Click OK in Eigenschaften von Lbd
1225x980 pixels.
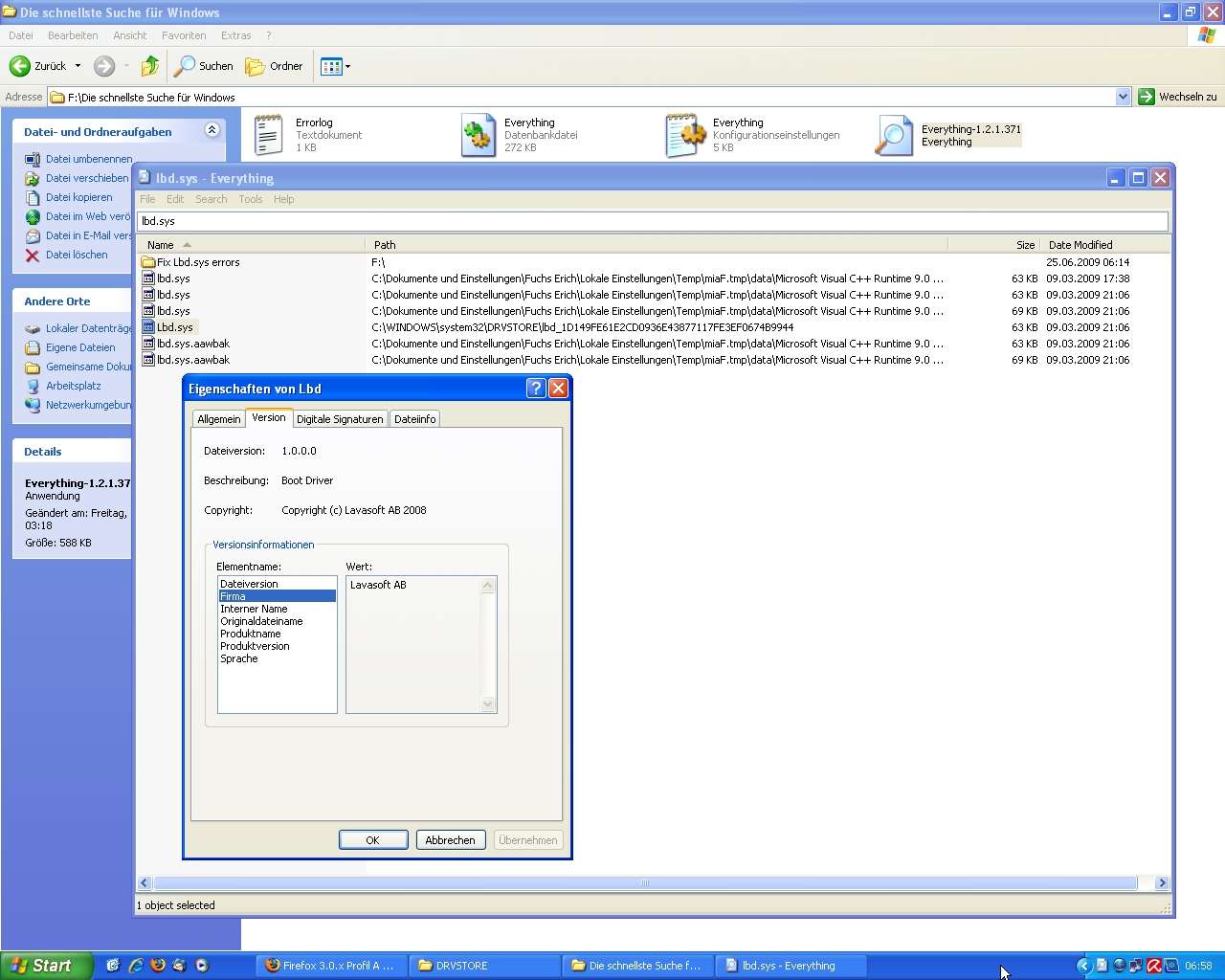pyautogui.click(x=373, y=840)
